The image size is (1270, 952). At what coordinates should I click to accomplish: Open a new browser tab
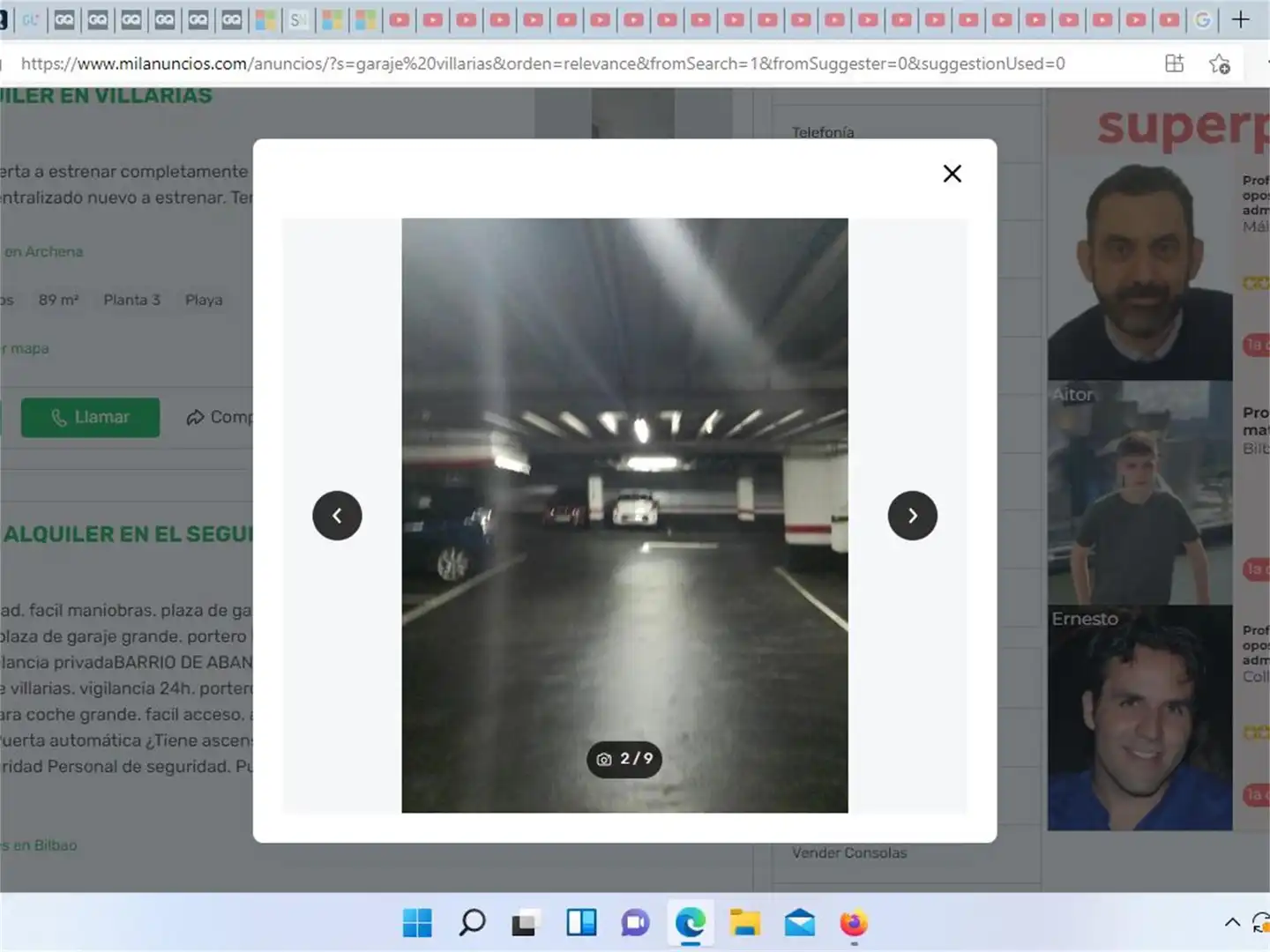click(1240, 19)
